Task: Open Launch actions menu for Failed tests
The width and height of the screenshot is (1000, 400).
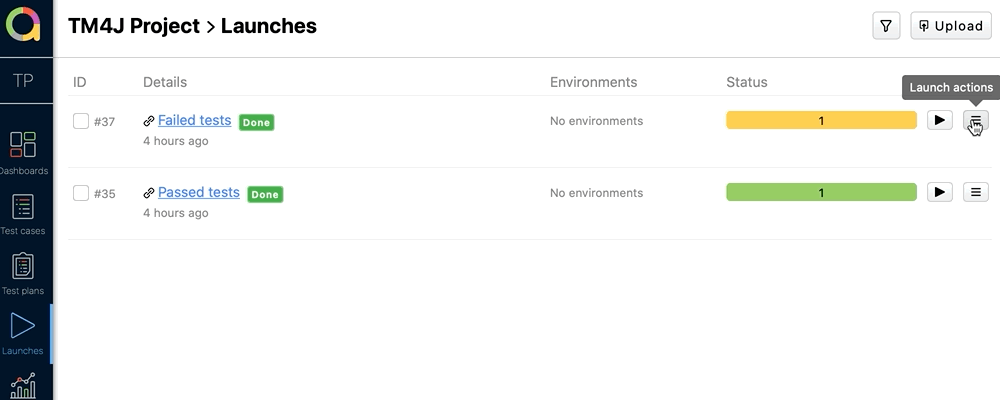Action: click(975, 120)
